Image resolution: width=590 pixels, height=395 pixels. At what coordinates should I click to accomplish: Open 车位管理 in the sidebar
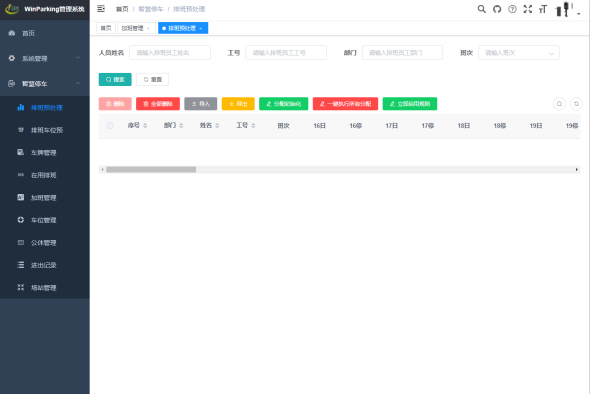(x=44, y=220)
